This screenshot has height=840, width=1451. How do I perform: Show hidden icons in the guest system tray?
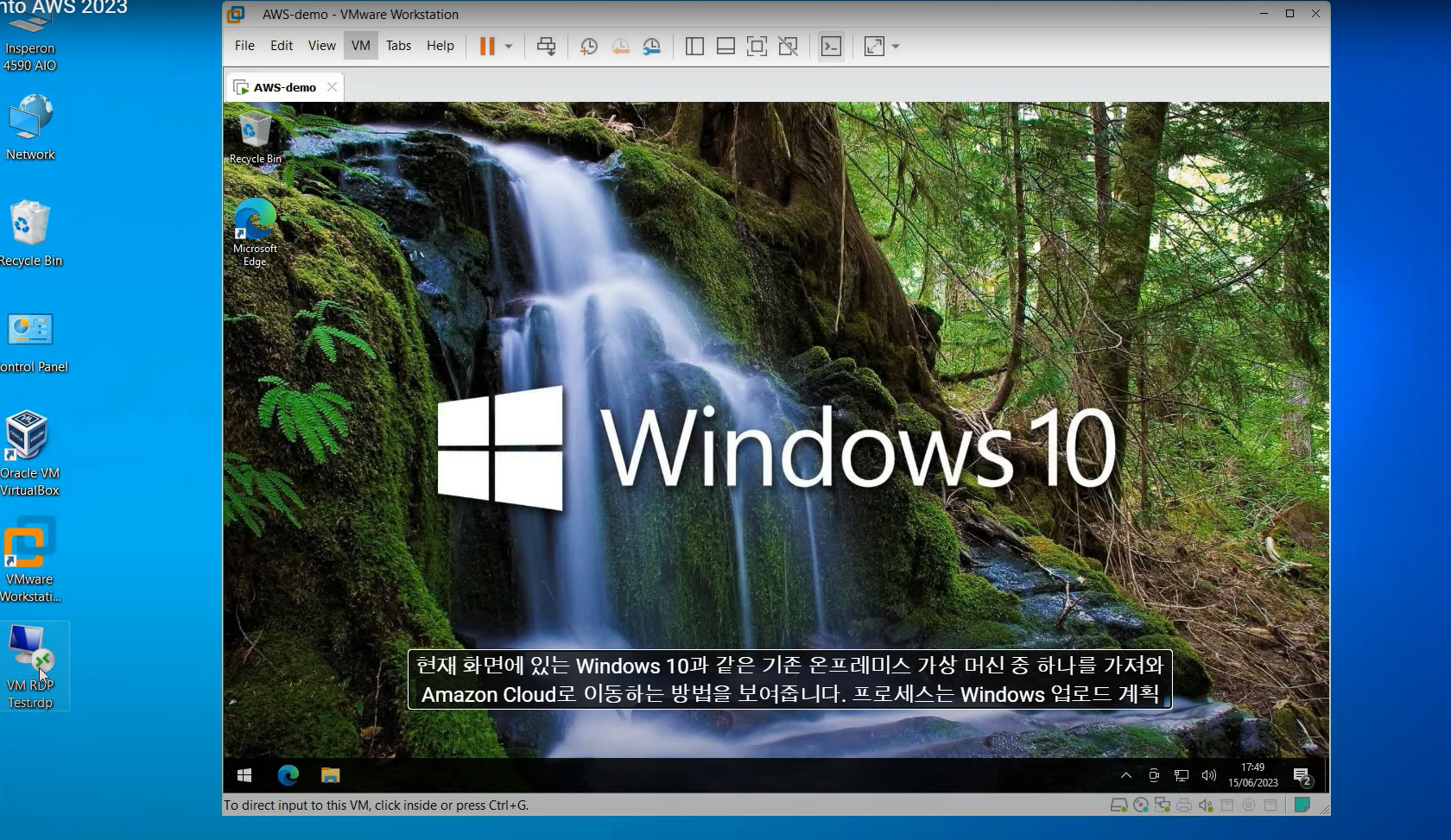point(1125,775)
